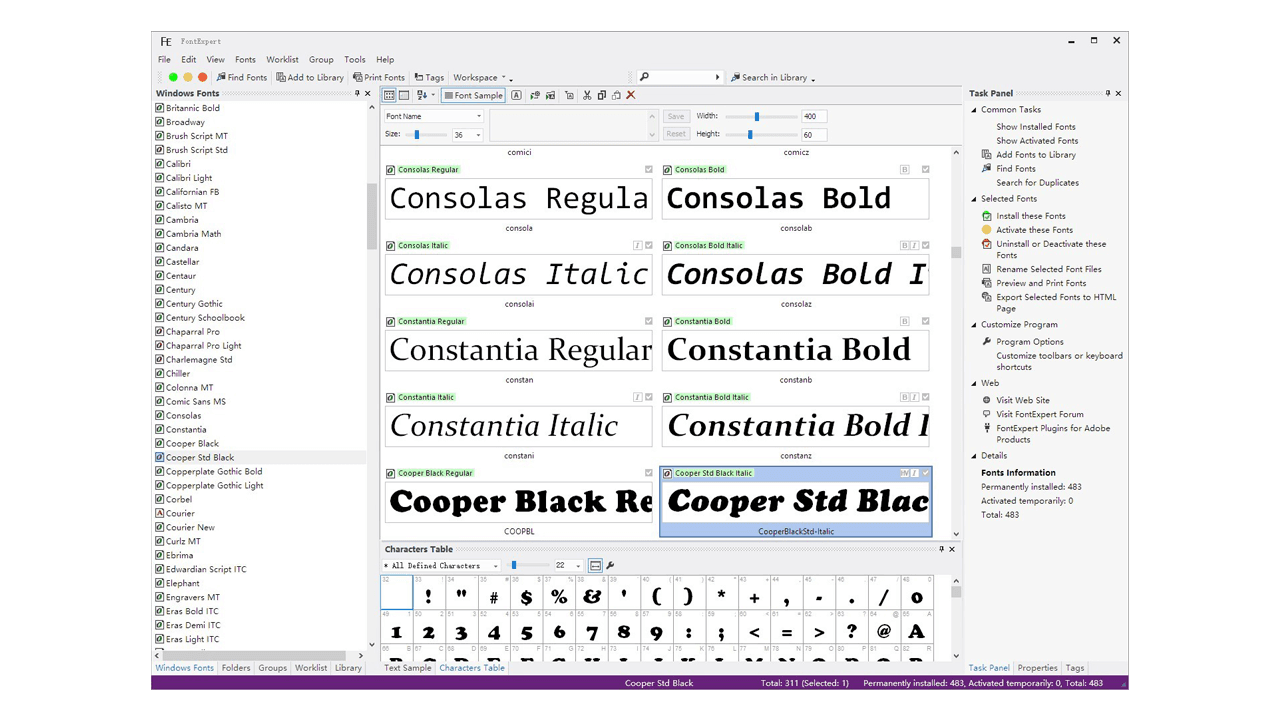Viewport: 1280px width, 720px height.
Task: Open the Workspace dropdown
Action: click(479, 77)
